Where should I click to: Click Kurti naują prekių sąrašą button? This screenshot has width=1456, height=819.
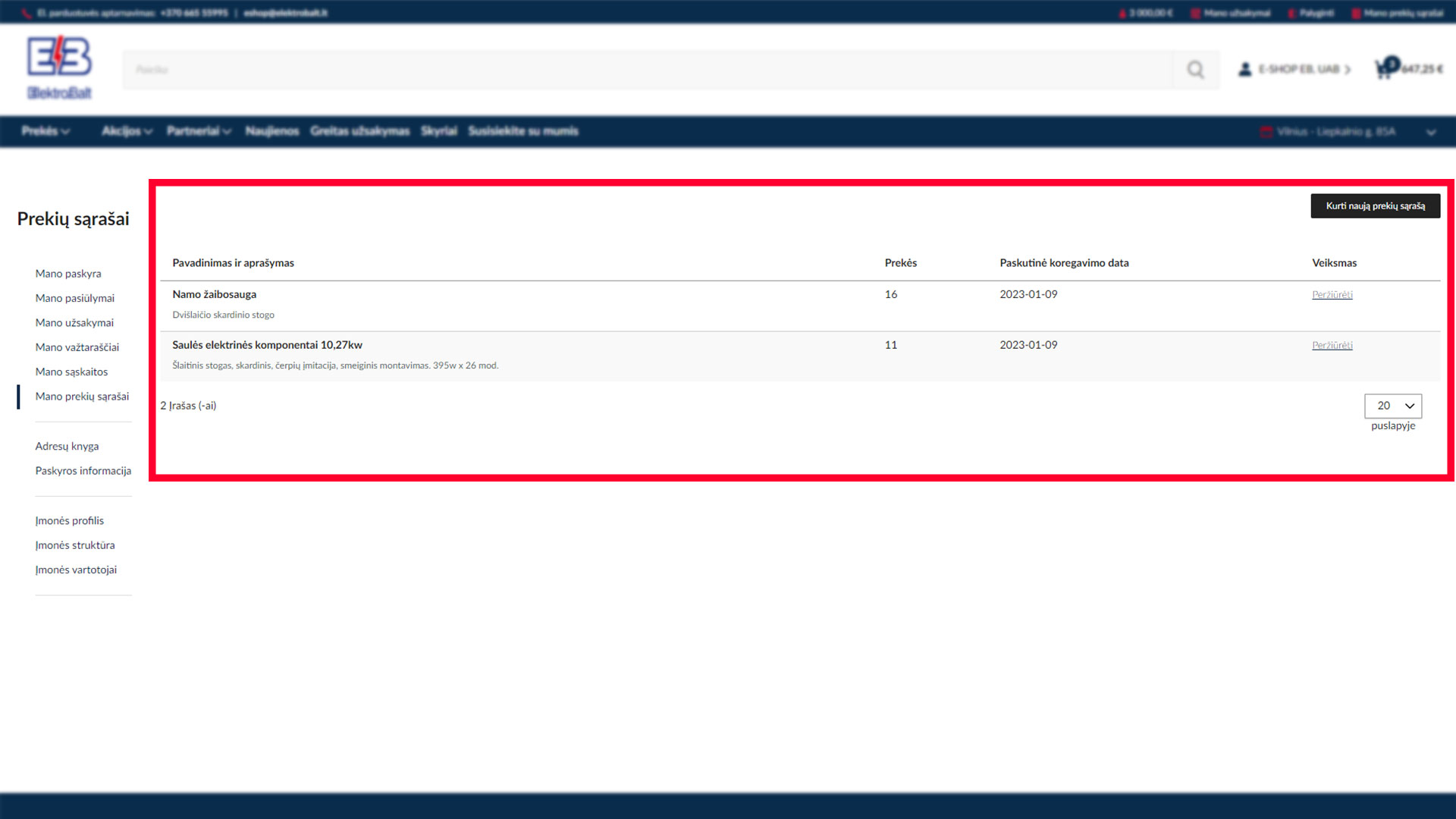[1375, 206]
